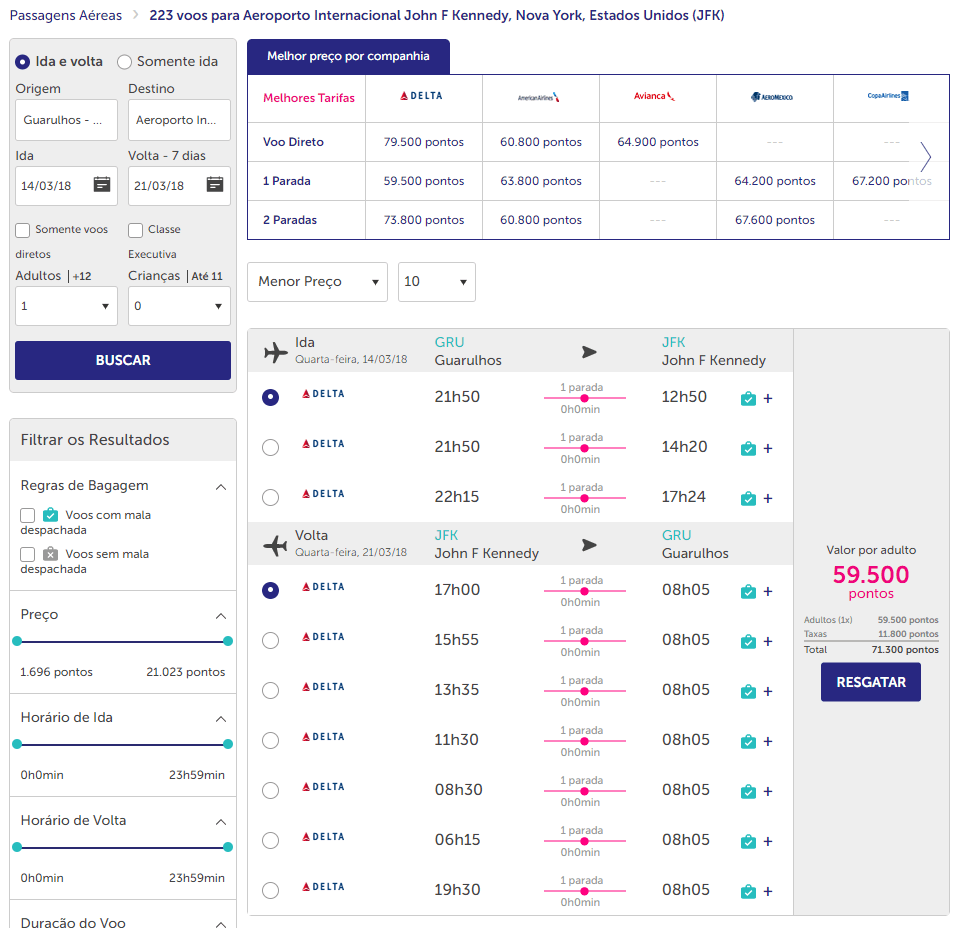
Task: Enable the Somente voos diretos checkbox
Action: [x=23, y=230]
